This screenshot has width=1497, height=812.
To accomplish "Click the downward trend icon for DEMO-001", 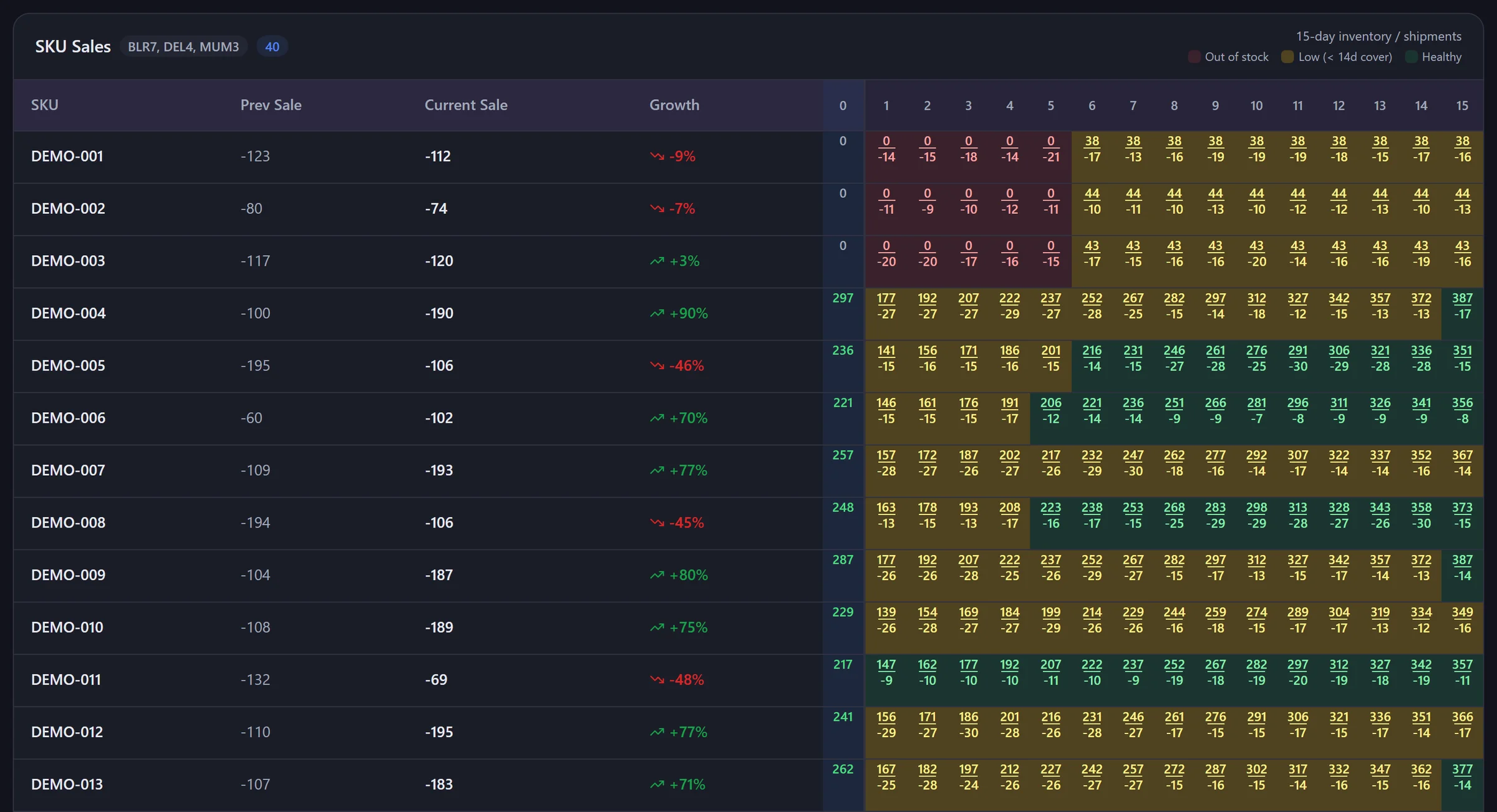I will click(657, 156).
